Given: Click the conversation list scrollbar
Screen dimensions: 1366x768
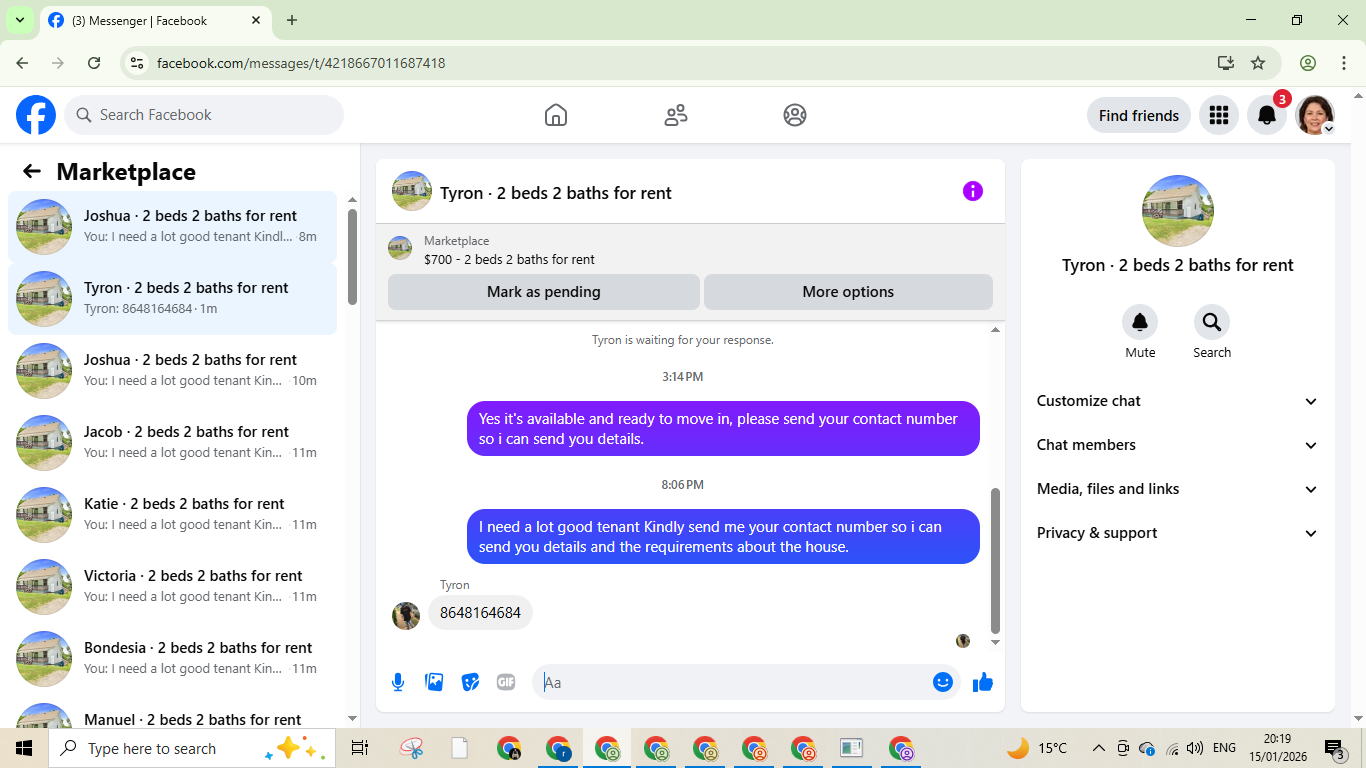Looking at the screenshot, I should 352,256.
